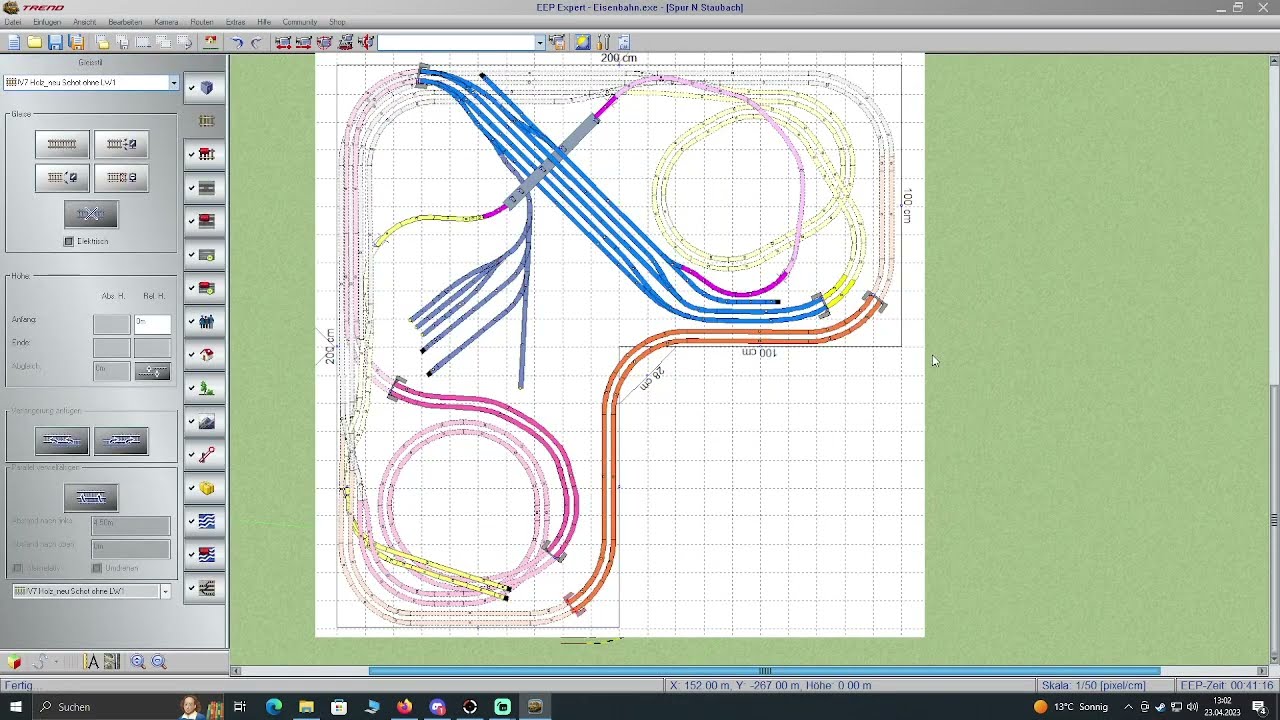Viewport: 1280px width, 720px height.
Task: Save the layout with the floppy disk icon
Action: (55, 42)
